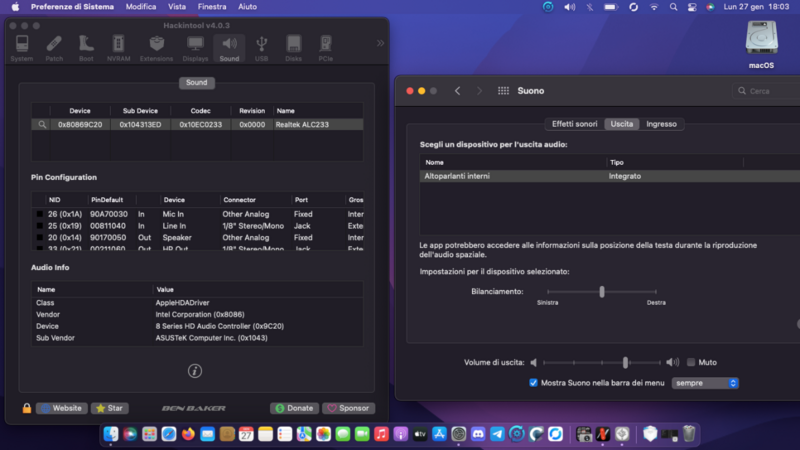Open Music app from the Dock
Image resolution: width=800 pixels, height=450 pixels.
(x=381, y=434)
